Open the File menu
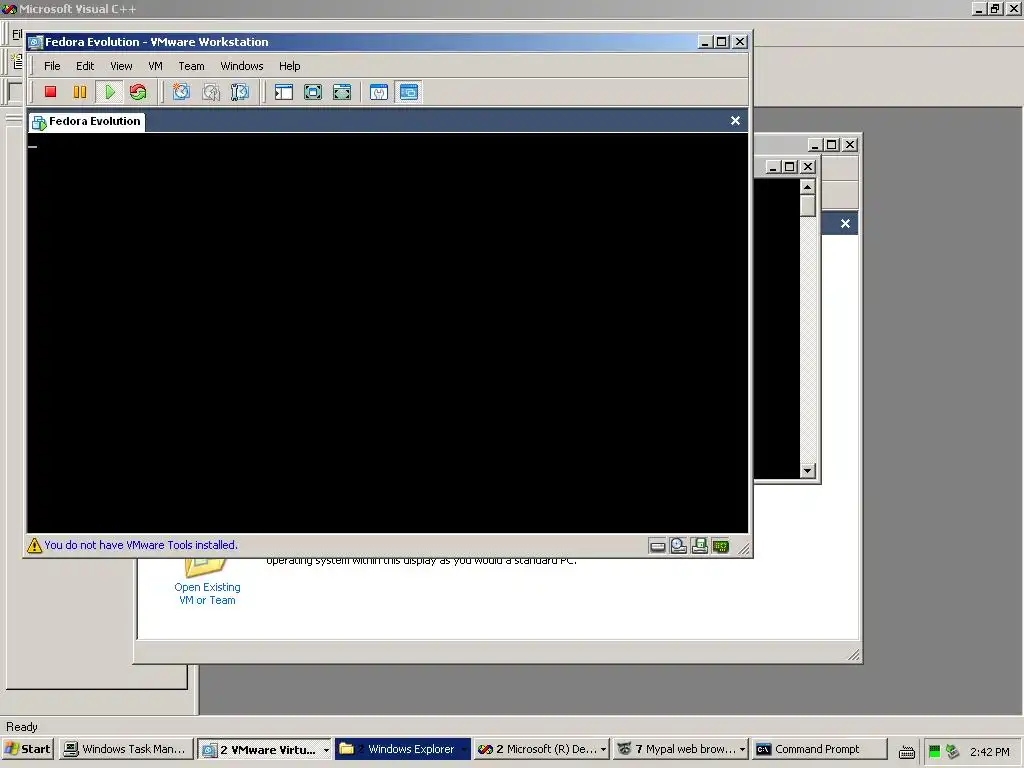 52,66
